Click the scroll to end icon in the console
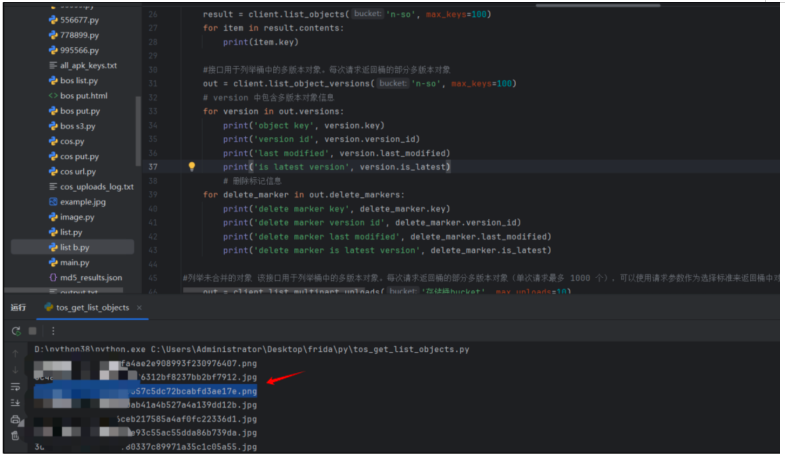Screen dimensions: 785x456 click(15, 403)
